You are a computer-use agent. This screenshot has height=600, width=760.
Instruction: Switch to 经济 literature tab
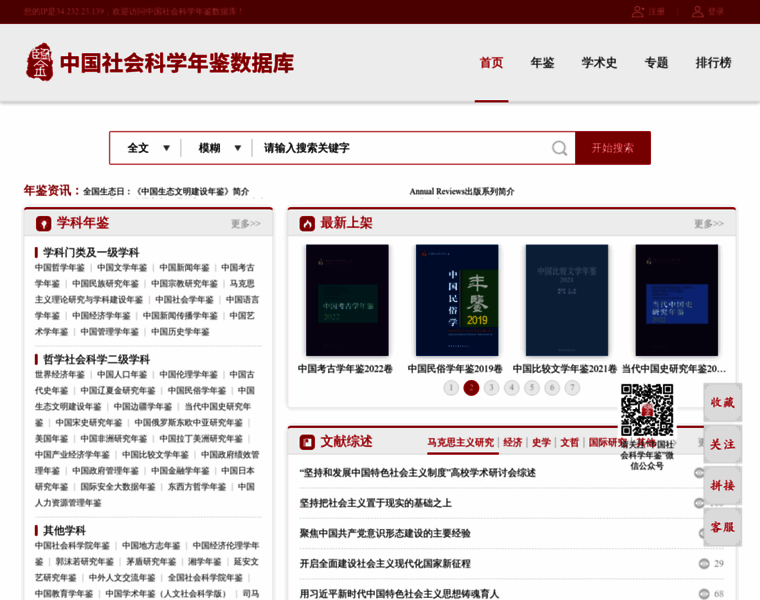(513, 442)
